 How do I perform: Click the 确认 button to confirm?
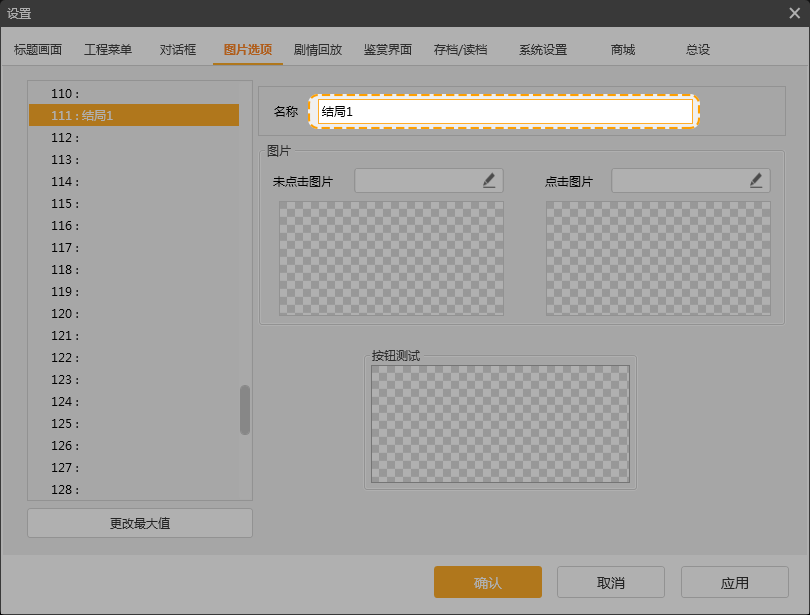(487, 582)
